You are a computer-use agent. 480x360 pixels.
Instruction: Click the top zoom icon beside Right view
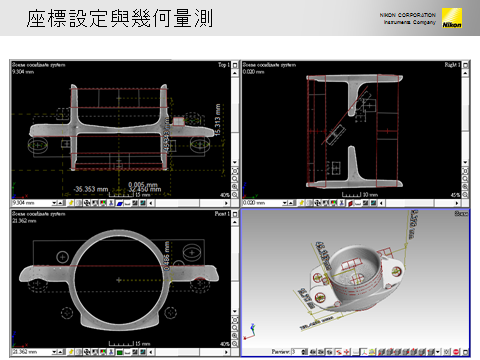(x=466, y=171)
